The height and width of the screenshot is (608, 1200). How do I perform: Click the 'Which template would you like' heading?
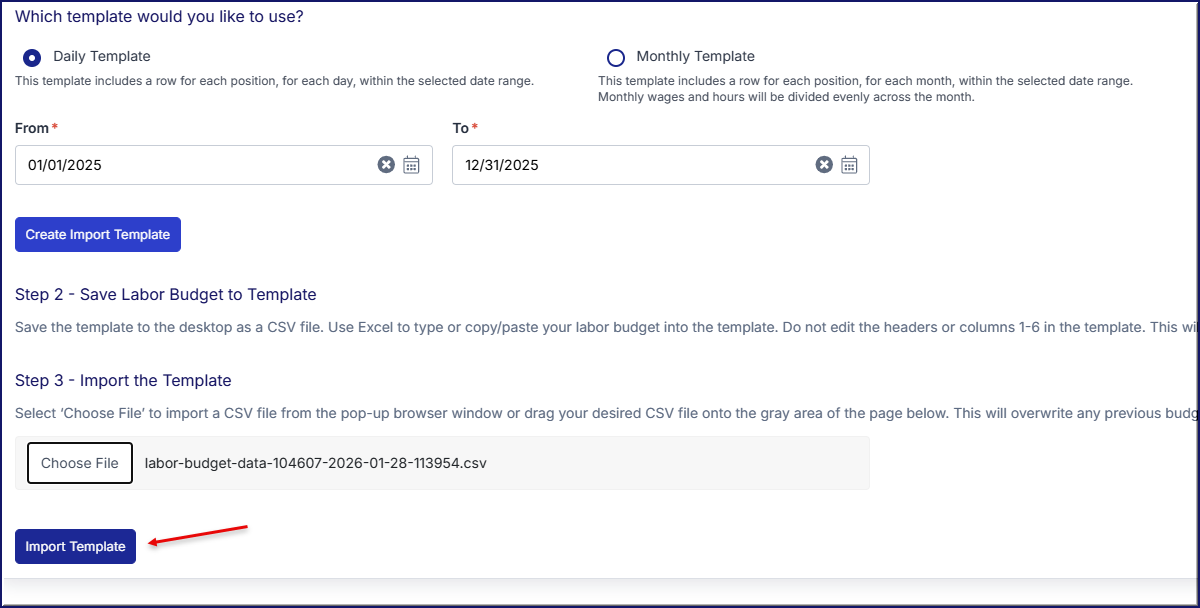pos(160,17)
